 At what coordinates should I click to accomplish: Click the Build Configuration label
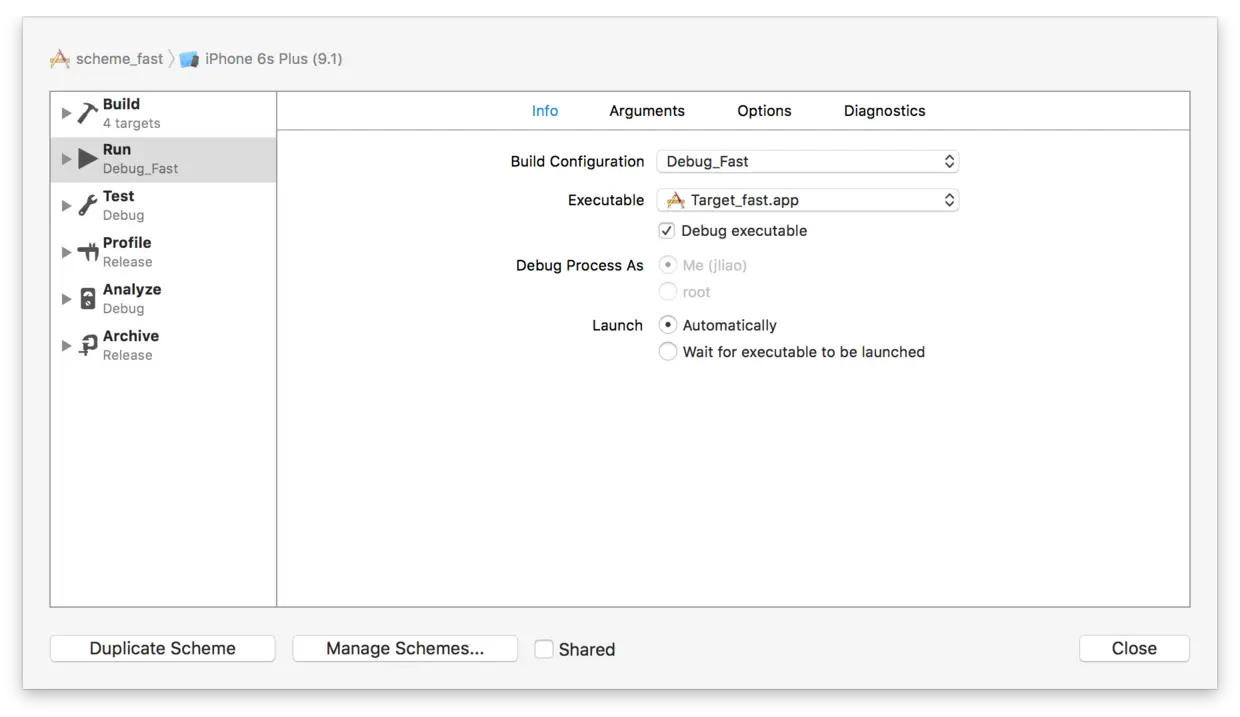tap(577, 161)
